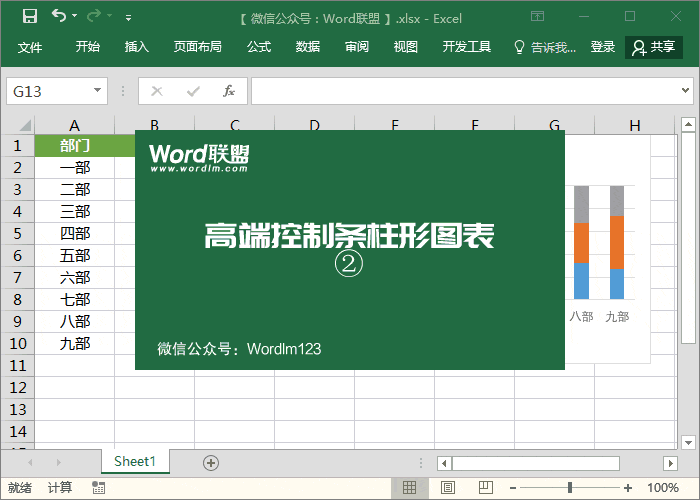Click the vertical scrollbar up arrow
This screenshot has height=500, width=700.
(688, 124)
